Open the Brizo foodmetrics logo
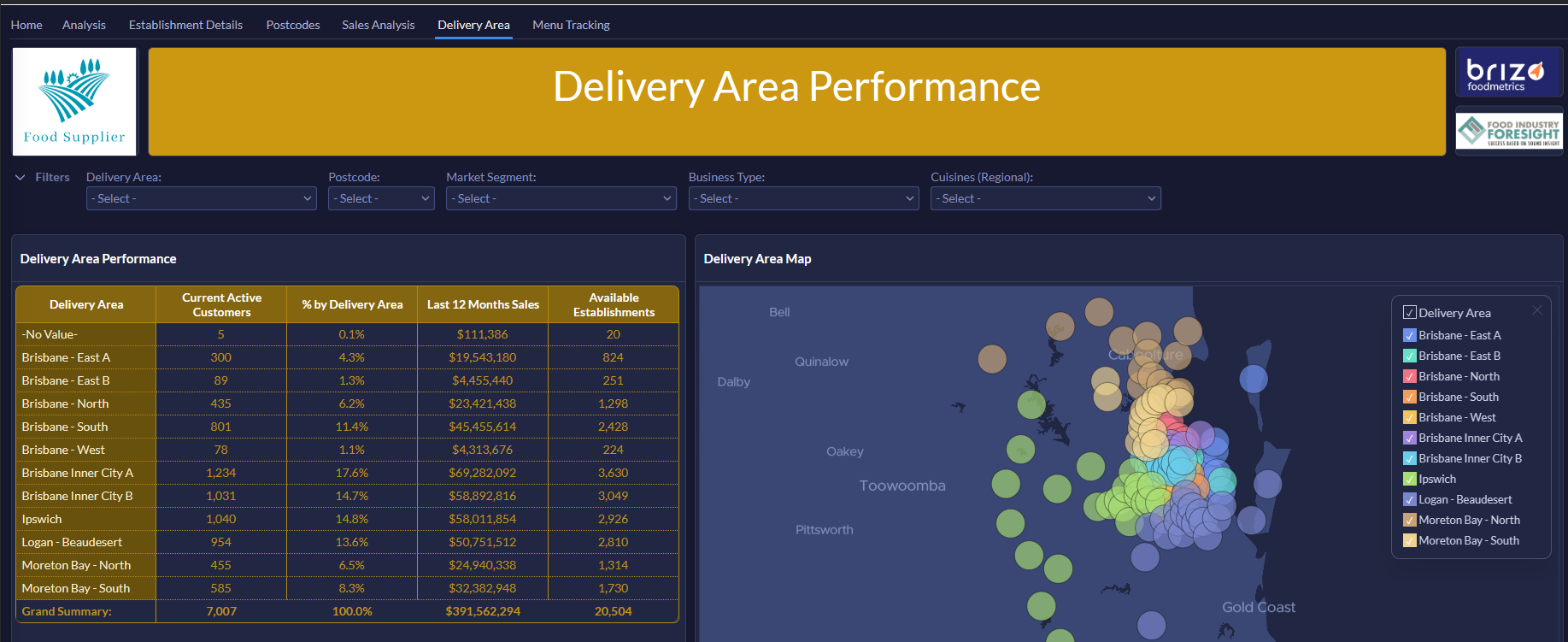1568x642 pixels. pos(1509,73)
